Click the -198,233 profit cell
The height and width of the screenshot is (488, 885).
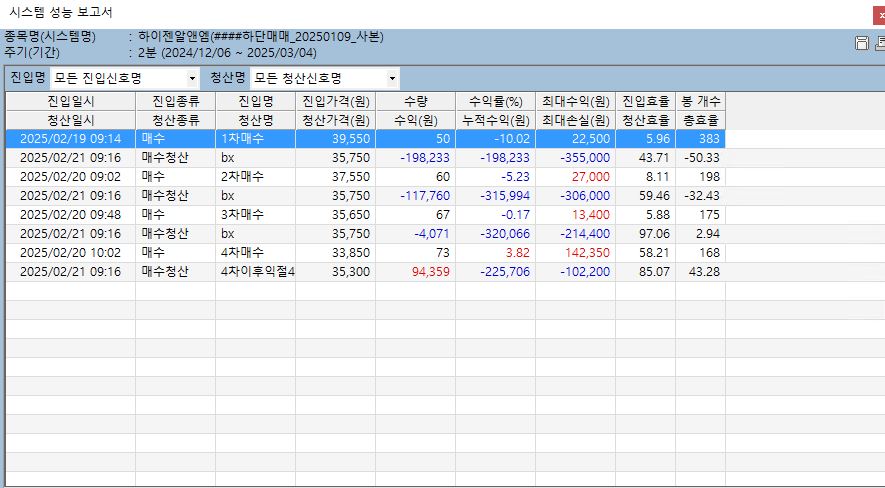pyautogui.click(x=416, y=158)
